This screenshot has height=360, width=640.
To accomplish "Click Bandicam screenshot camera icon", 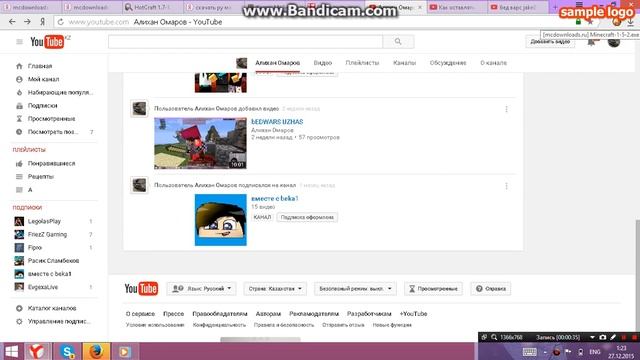I will 602,337.
